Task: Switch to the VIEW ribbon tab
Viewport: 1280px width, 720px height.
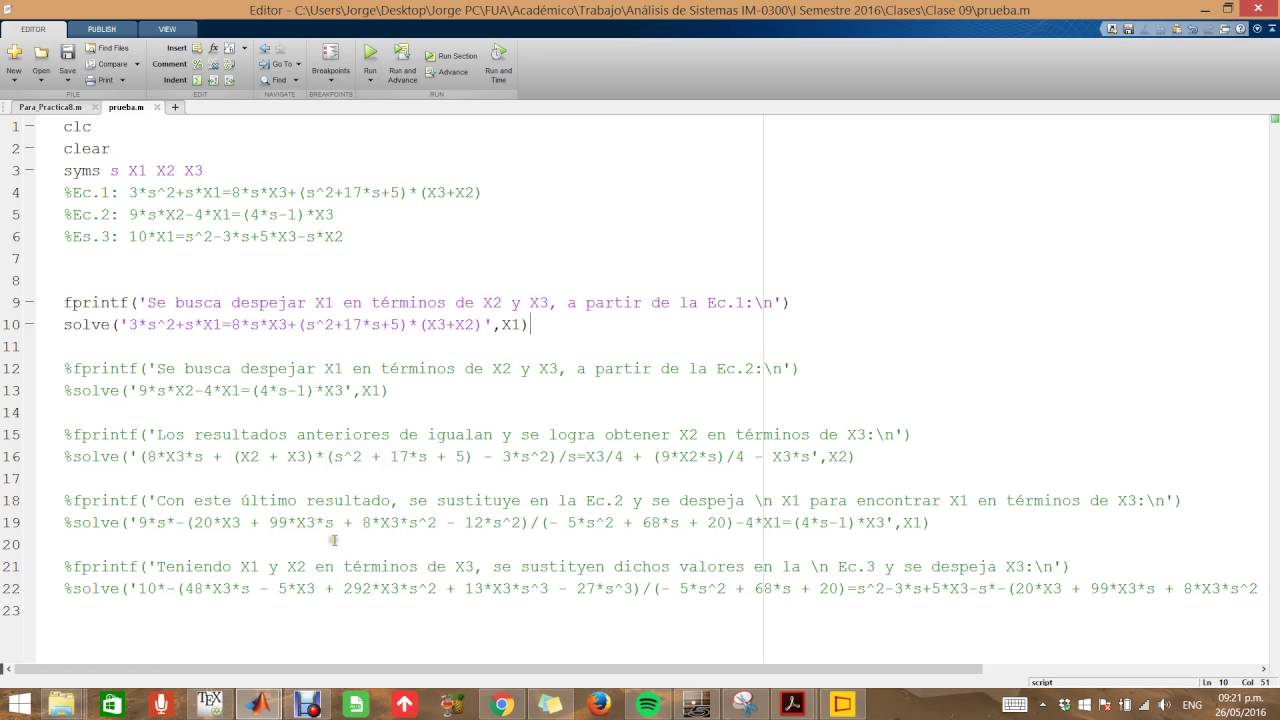Action: 167,29
